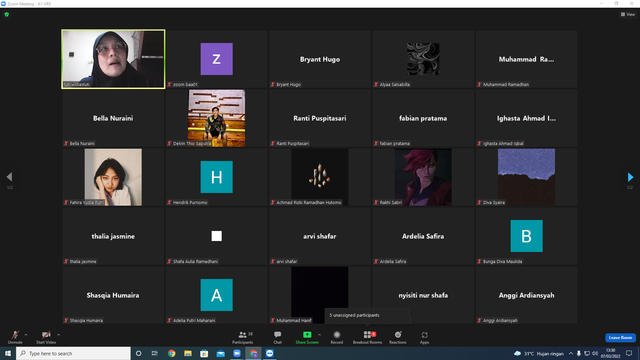The image size is (640, 360).
Task: Select Alyaa Salsabilla's swirl avatar tile
Action: click(x=423, y=59)
